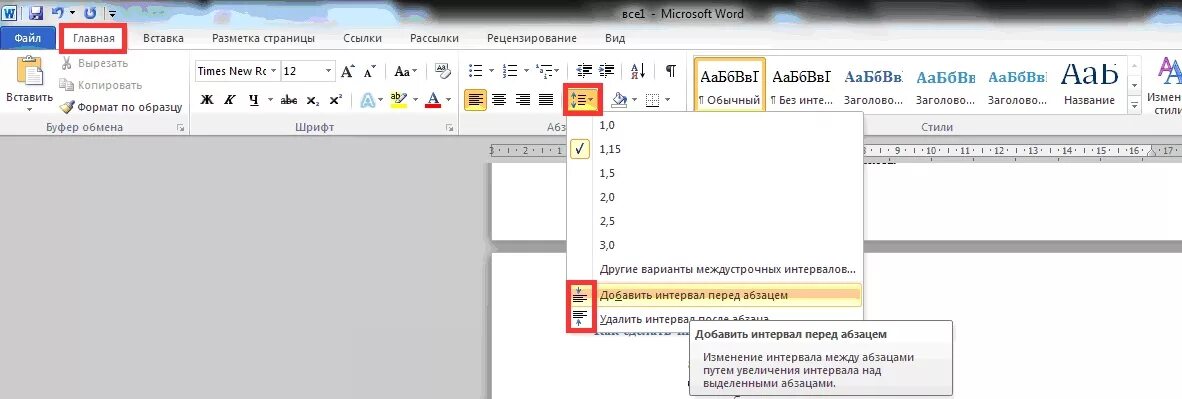Center the paragraph text
The height and width of the screenshot is (399, 1182).
[498, 100]
